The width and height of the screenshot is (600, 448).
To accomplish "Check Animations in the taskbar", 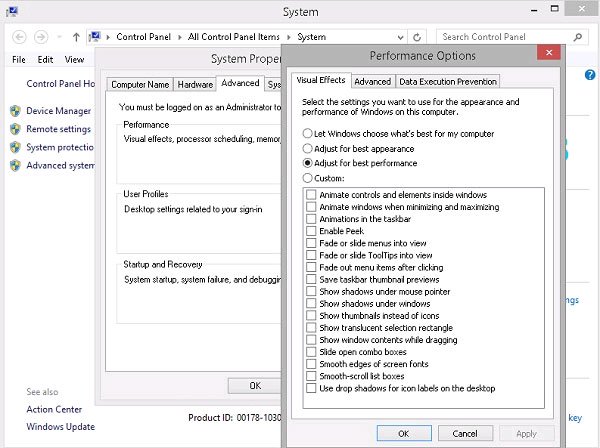I will coord(311,219).
